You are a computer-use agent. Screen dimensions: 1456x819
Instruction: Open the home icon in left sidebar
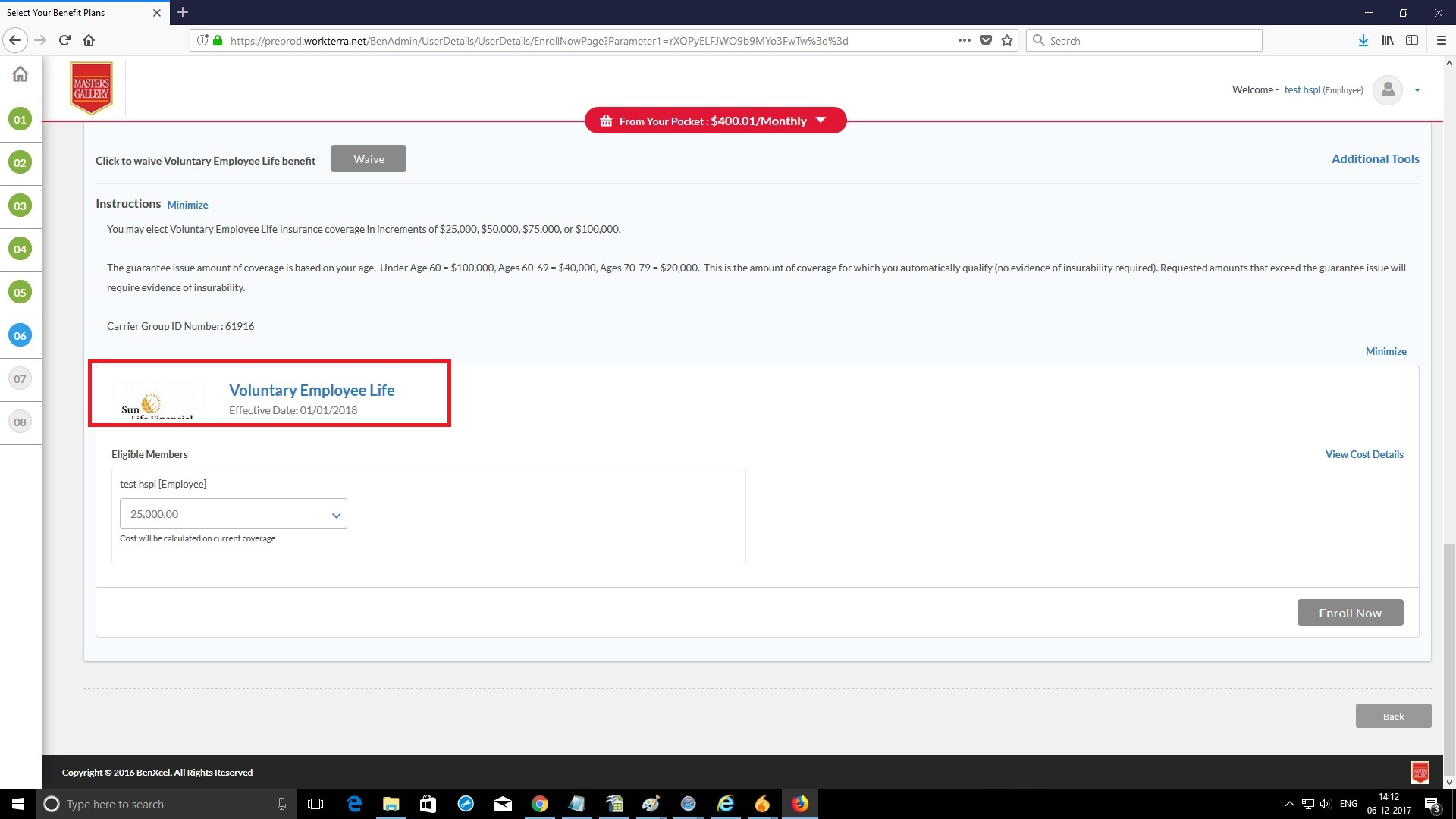click(20, 74)
